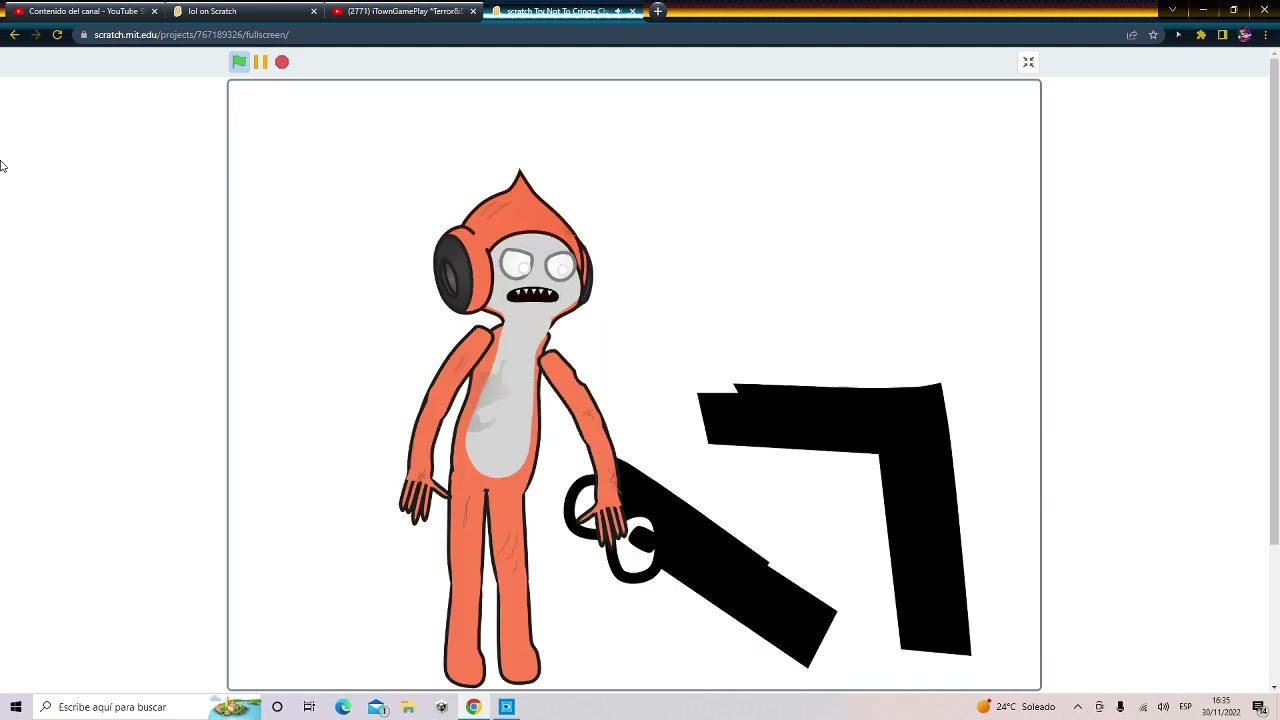
Task: Open the Mail app on the taskbar
Action: [377, 707]
